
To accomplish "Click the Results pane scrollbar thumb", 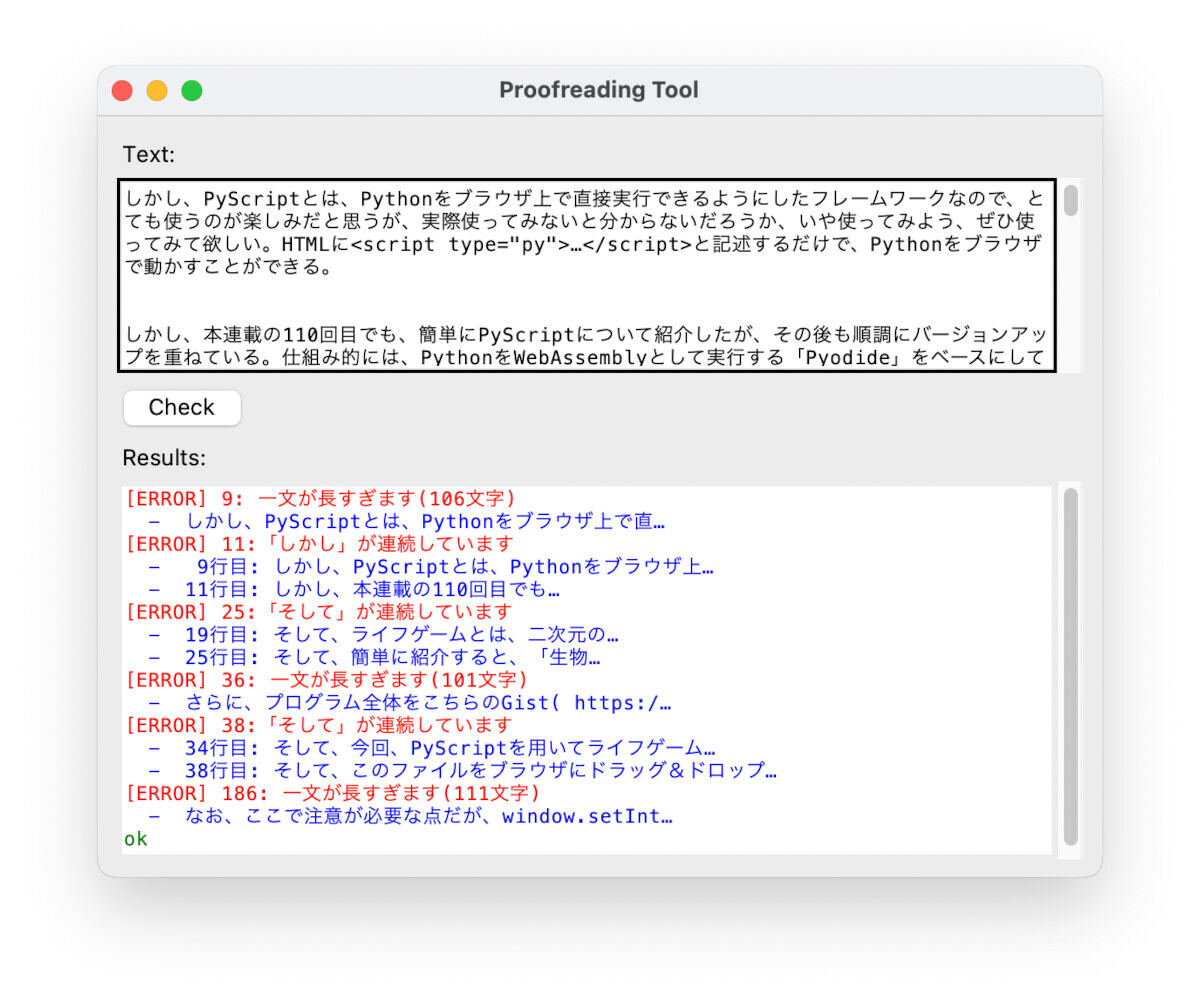I will click(1070, 667).
